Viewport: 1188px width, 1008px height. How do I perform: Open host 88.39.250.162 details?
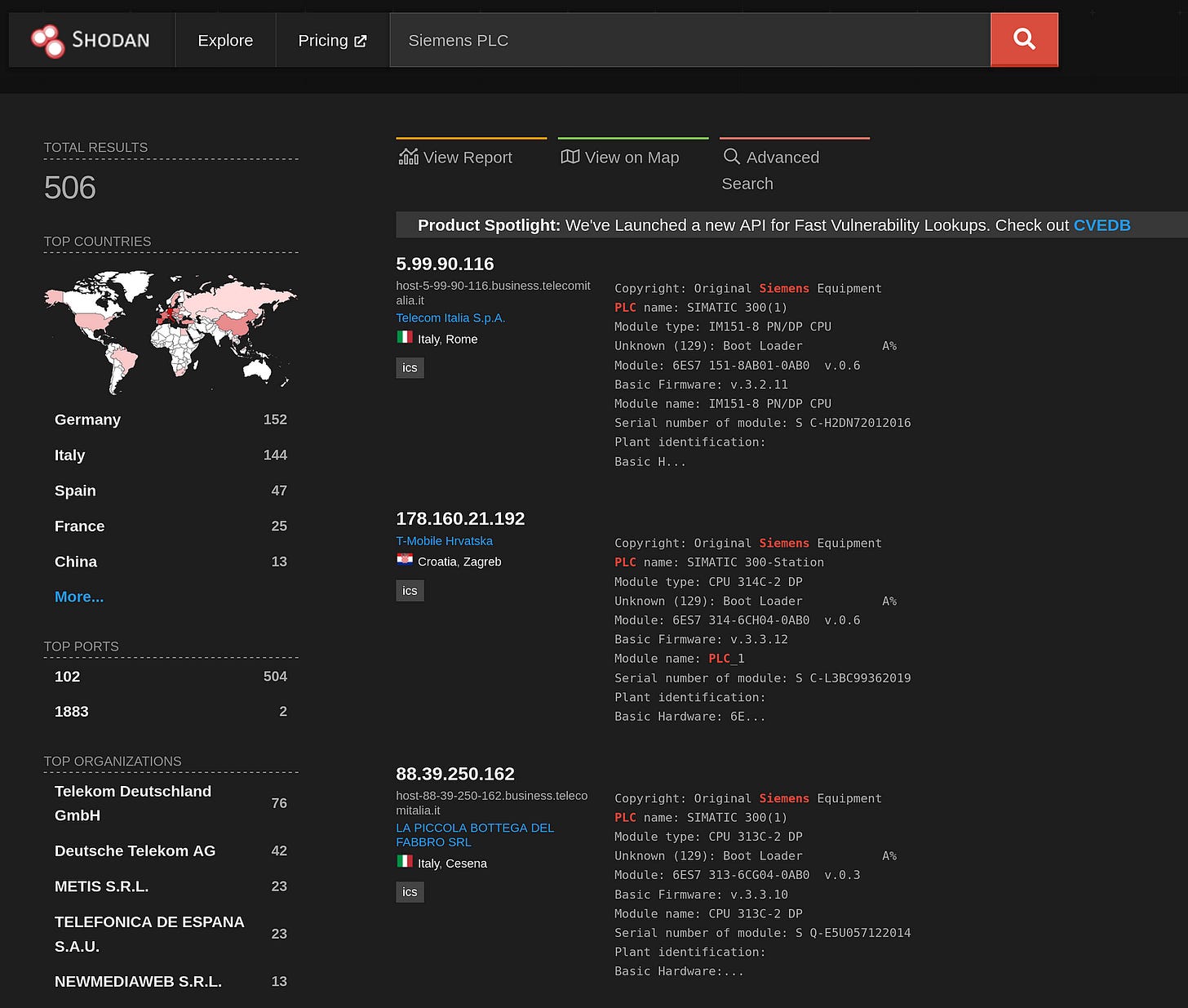tap(455, 774)
